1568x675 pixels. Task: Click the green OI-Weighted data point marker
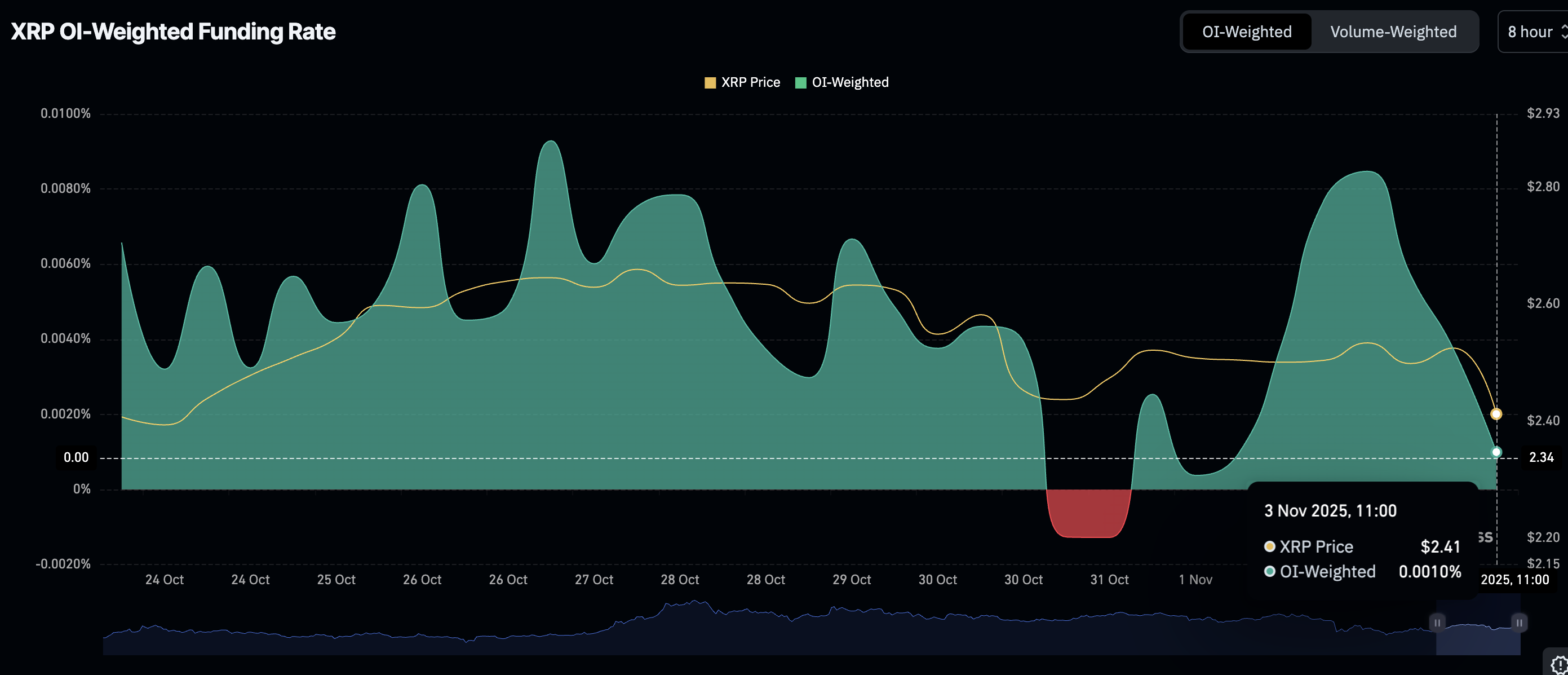(1496, 452)
